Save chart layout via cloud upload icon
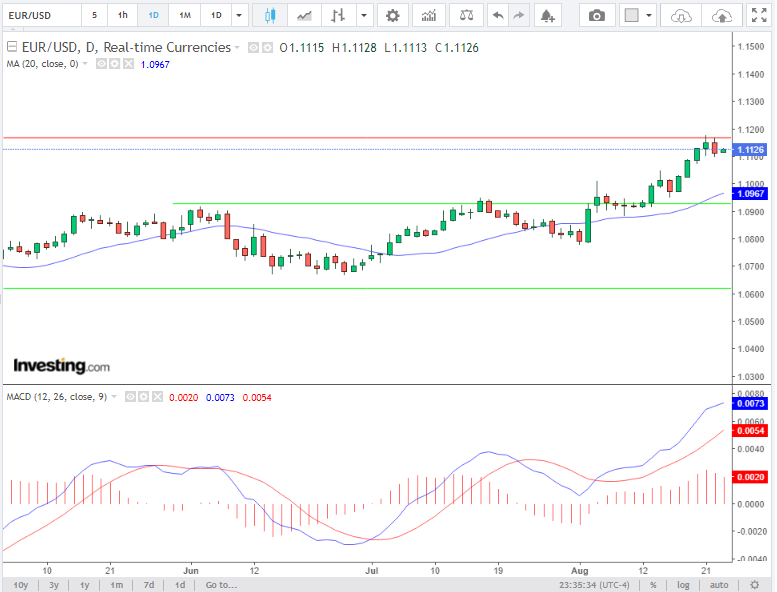 [722, 15]
